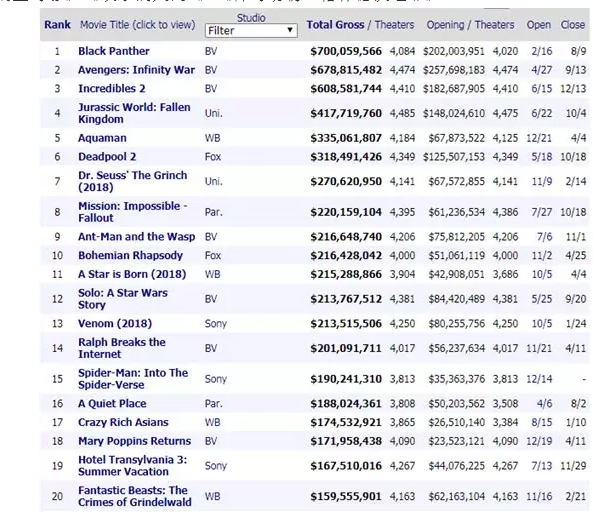Open Fantastic Beasts: Crimes of Grindelwald link
Screen dimensions: 615x520
pyautogui.click(x=135, y=496)
